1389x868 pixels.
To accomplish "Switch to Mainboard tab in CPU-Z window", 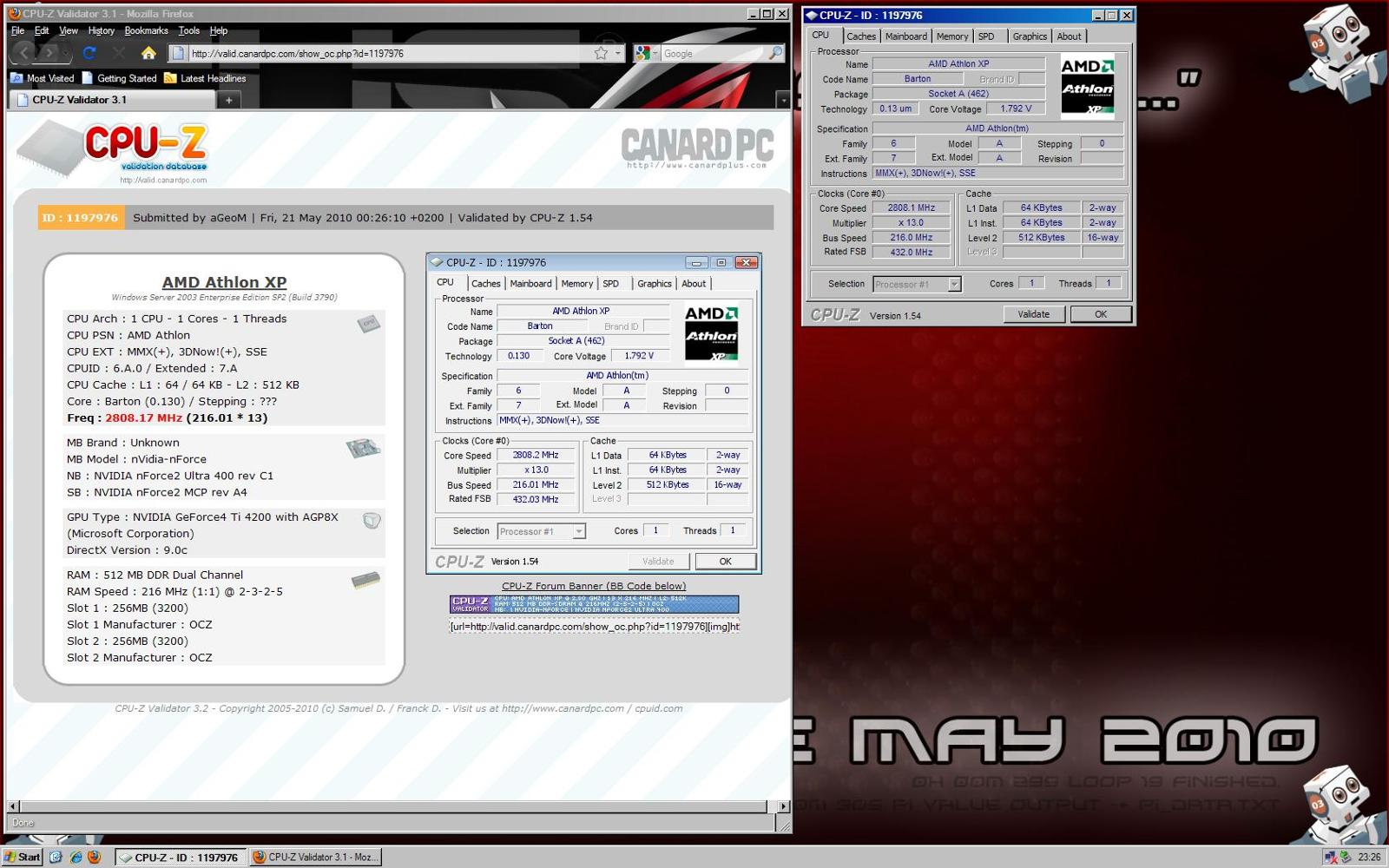I will click(906, 36).
